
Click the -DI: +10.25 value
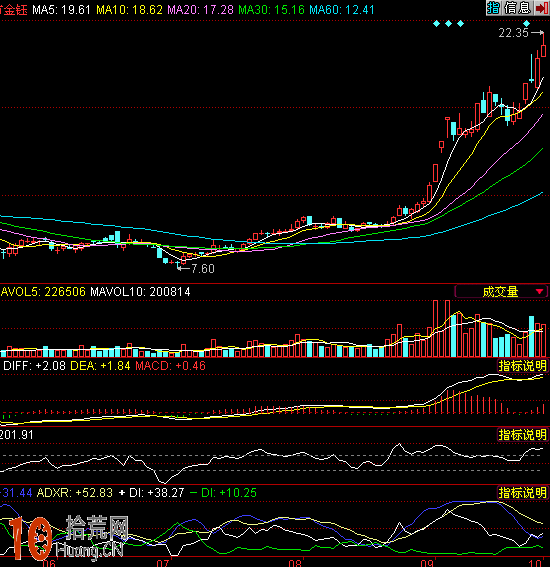click(x=223, y=493)
